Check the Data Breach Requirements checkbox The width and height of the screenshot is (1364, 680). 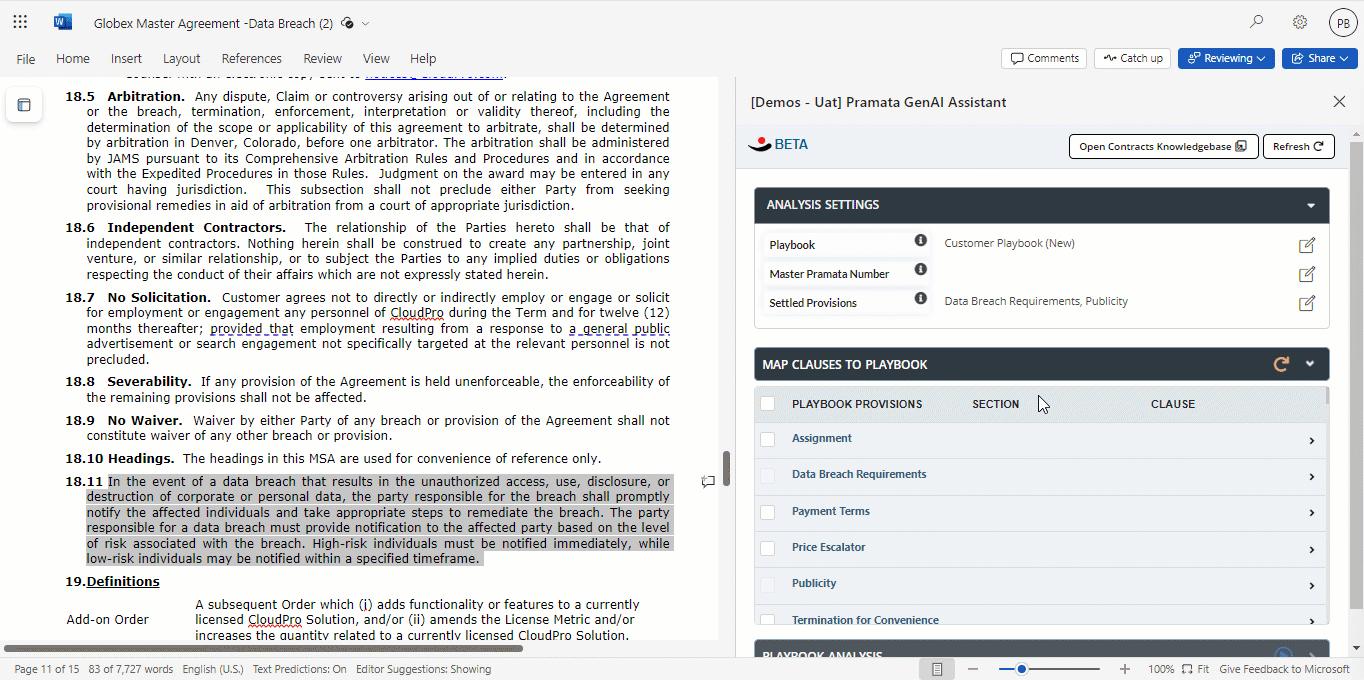(x=767, y=476)
